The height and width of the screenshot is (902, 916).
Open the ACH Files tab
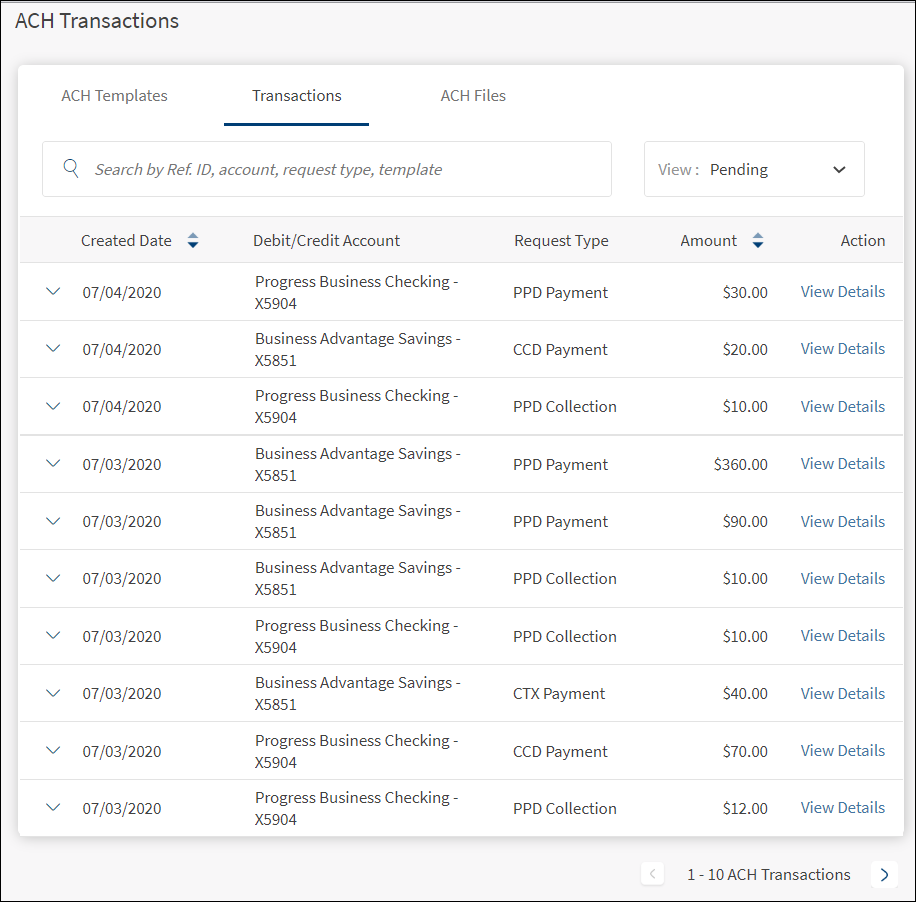click(473, 96)
